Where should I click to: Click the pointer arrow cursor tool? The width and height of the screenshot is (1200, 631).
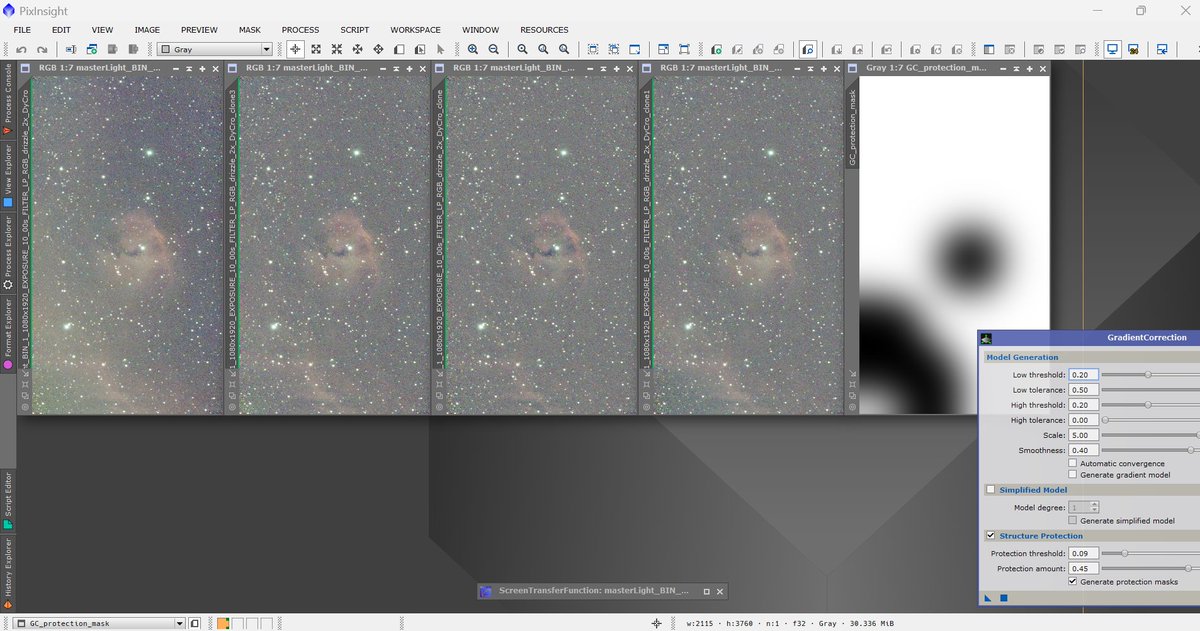tap(440, 49)
